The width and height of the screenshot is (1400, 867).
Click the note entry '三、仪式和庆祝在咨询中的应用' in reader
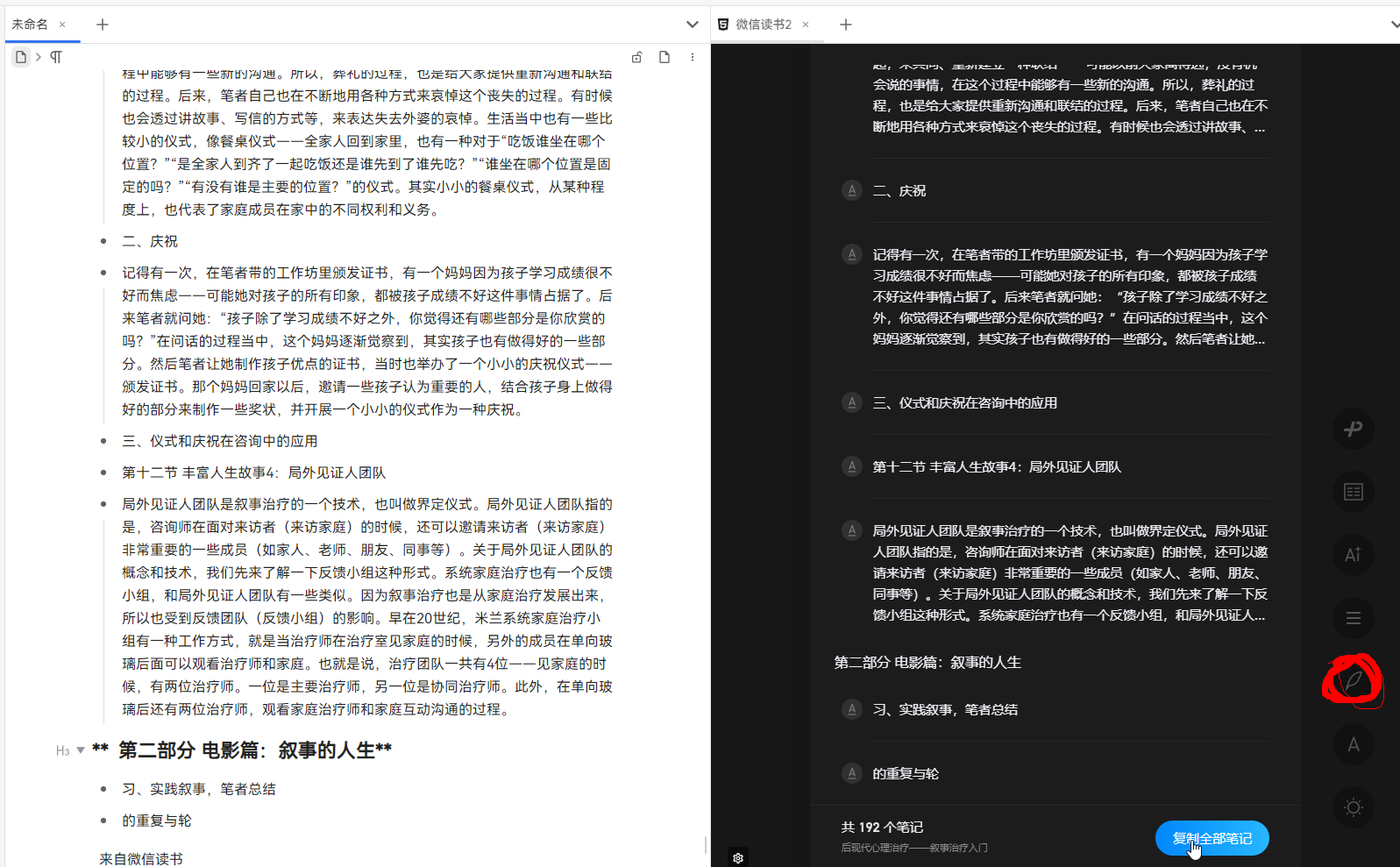click(964, 403)
